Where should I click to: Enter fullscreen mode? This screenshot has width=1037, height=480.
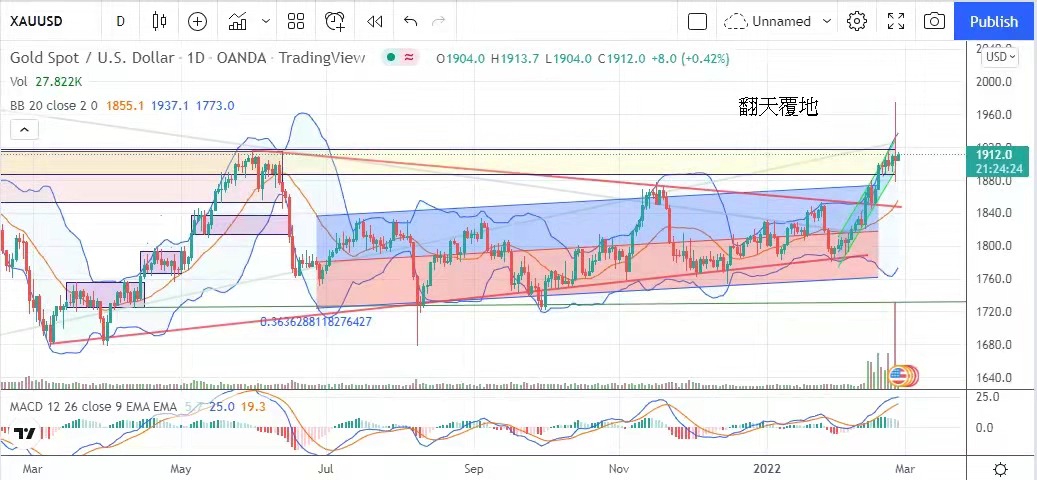tap(894, 21)
